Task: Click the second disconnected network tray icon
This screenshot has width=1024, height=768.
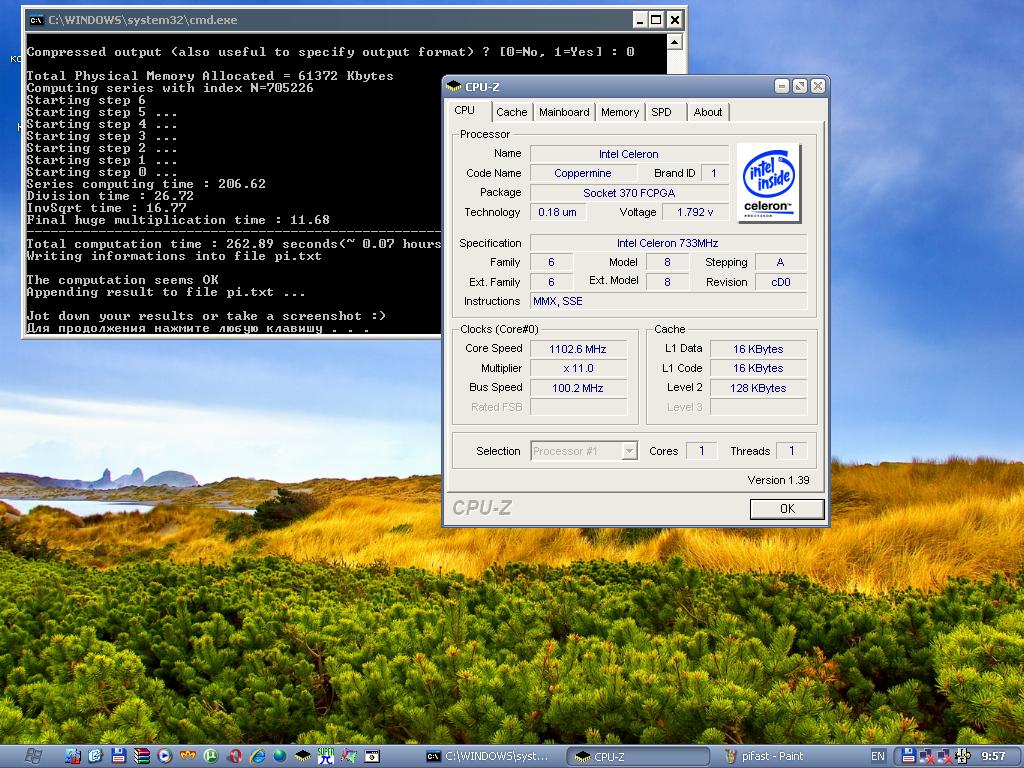Action: [945, 757]
